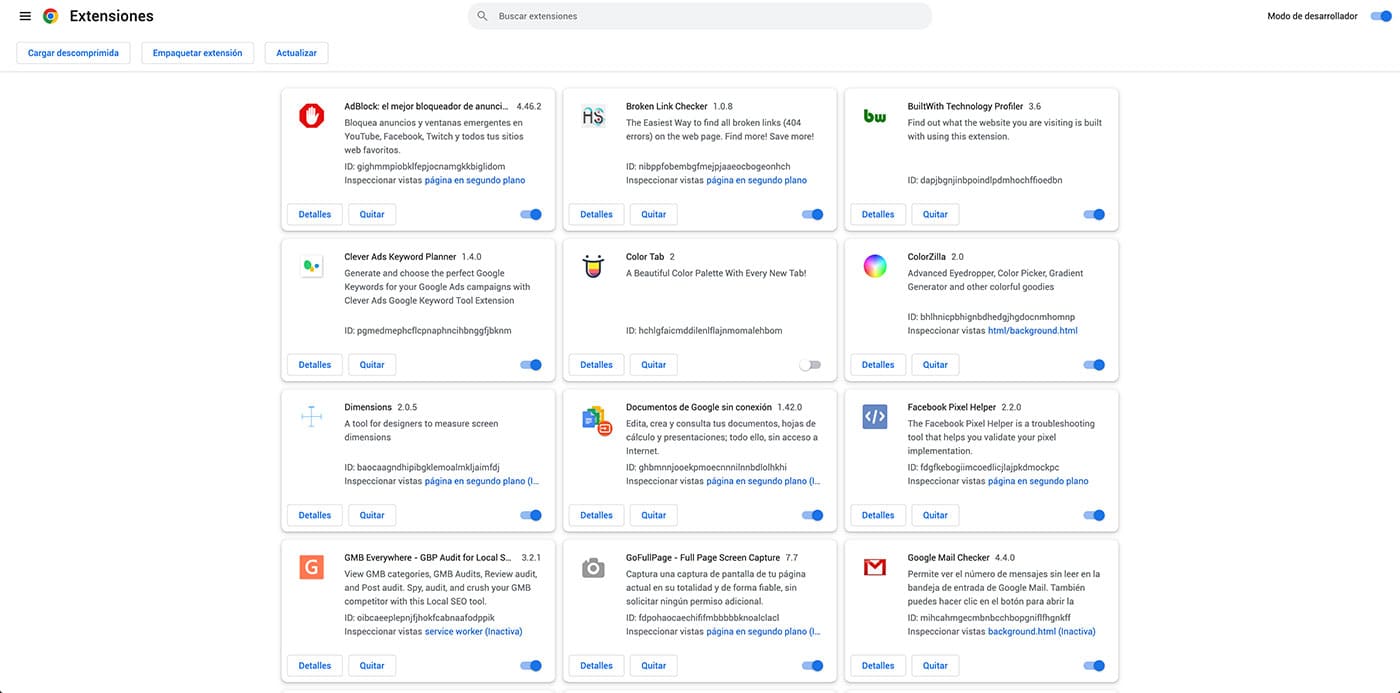Image resolution: width=1400 pixels, height=693 pixels.
Task: Select AdBlock ID gighmmpiobklfepjocnamgkkbiglidom
Action: [x=425, y=166]
